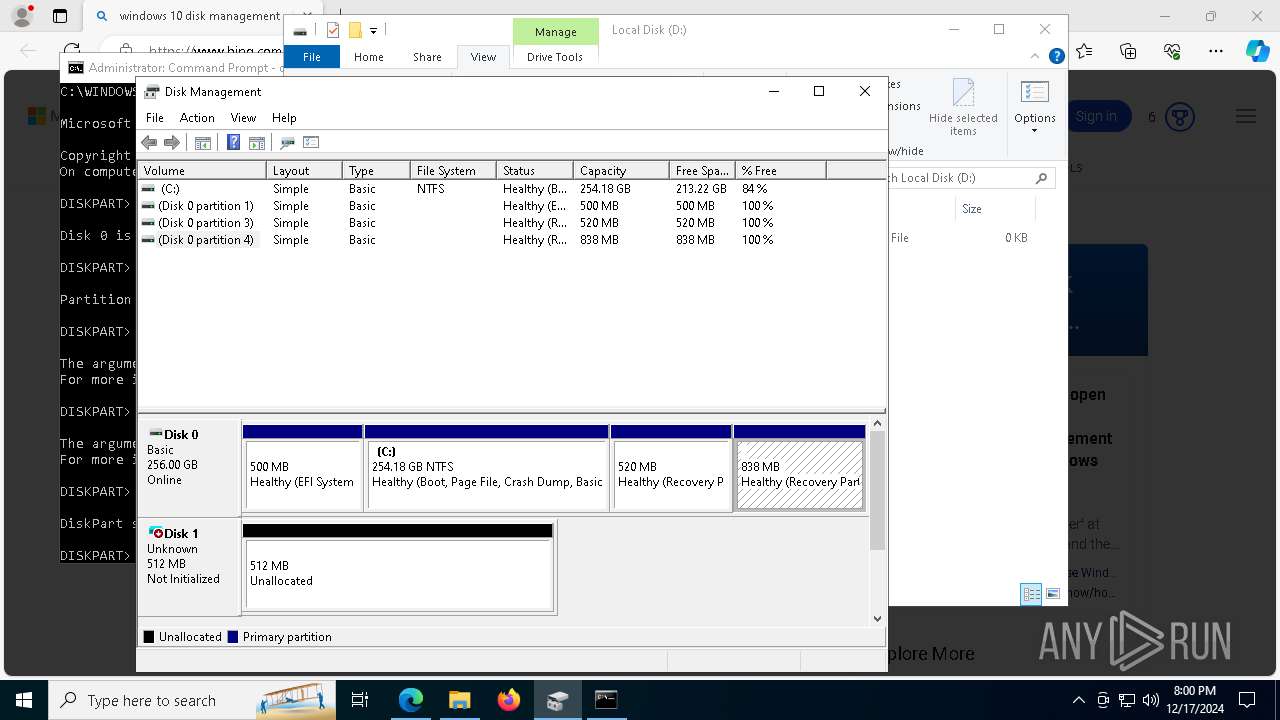Open the blue Help question mark icon

(233, 142)
